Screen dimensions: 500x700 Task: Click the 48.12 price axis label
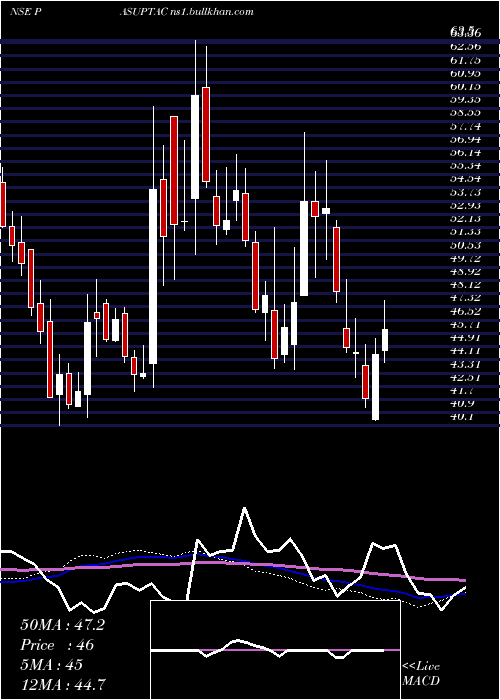coord(465,284)
